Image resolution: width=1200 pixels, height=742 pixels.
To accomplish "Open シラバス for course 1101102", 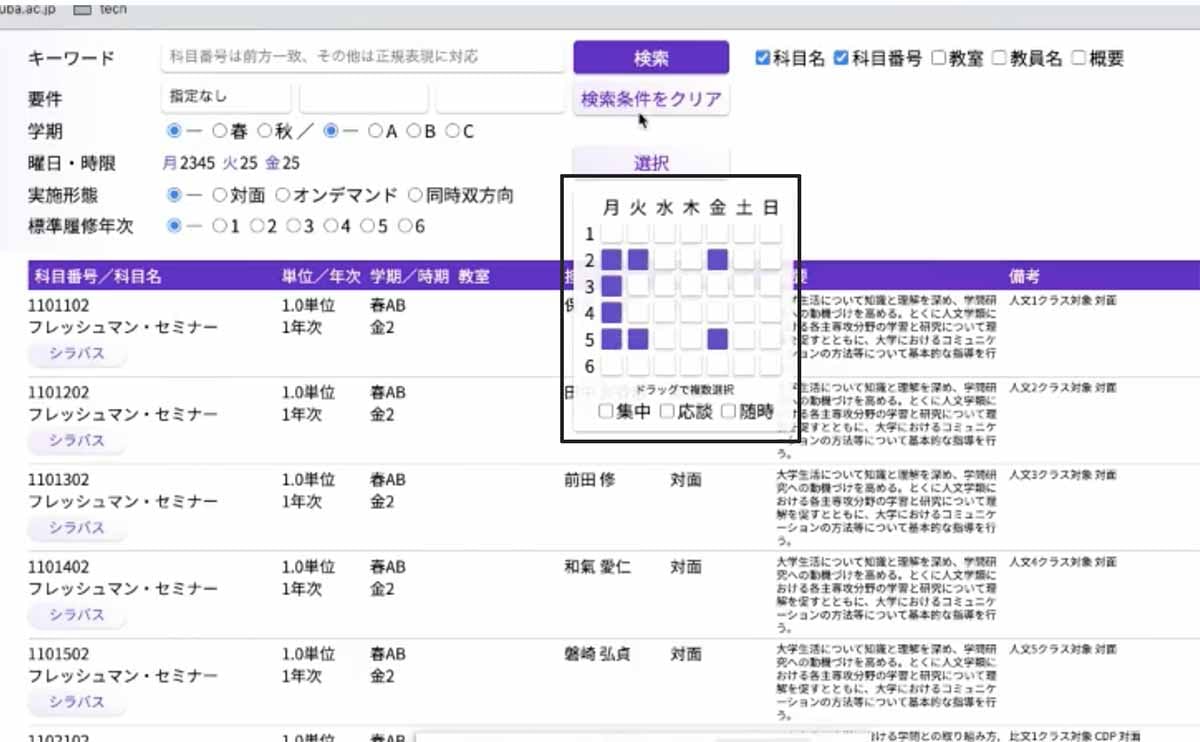I will click(77, 354).
